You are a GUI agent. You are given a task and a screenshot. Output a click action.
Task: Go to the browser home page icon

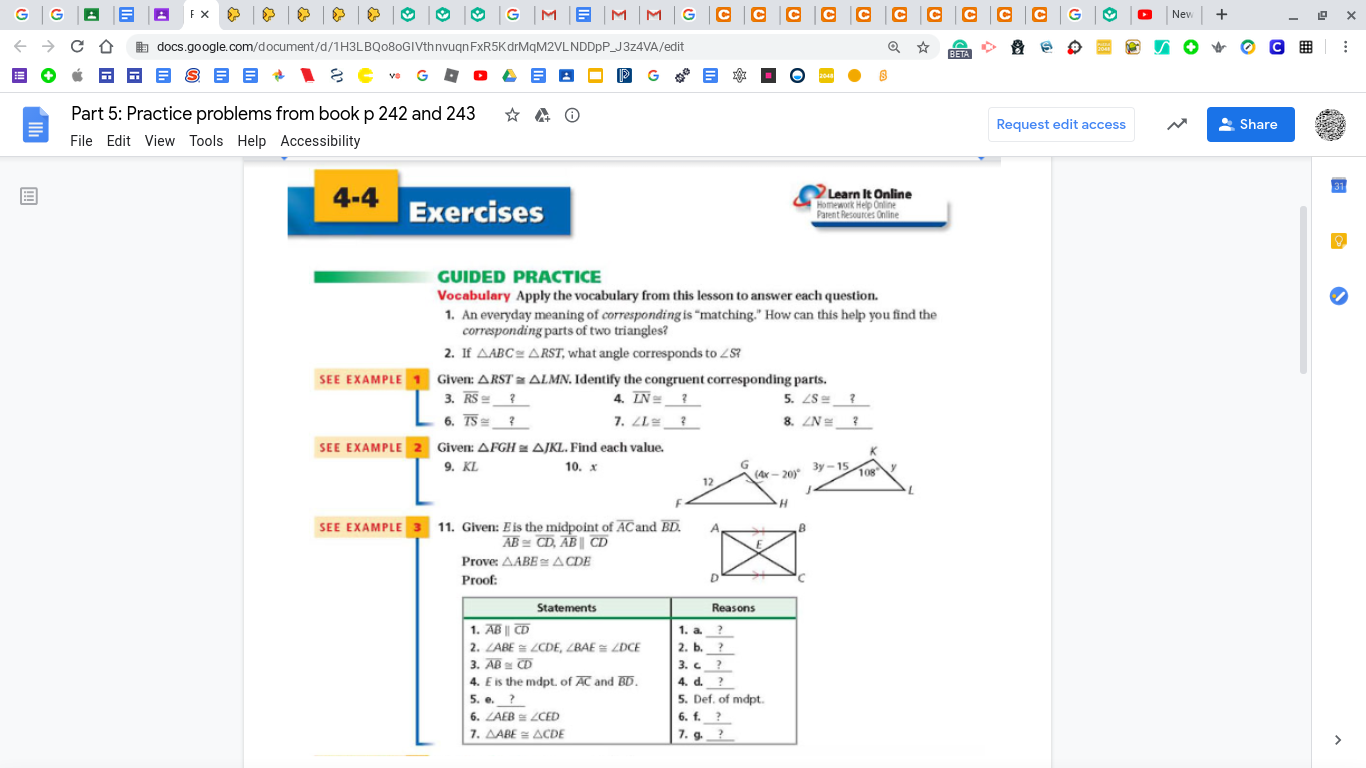106,46
